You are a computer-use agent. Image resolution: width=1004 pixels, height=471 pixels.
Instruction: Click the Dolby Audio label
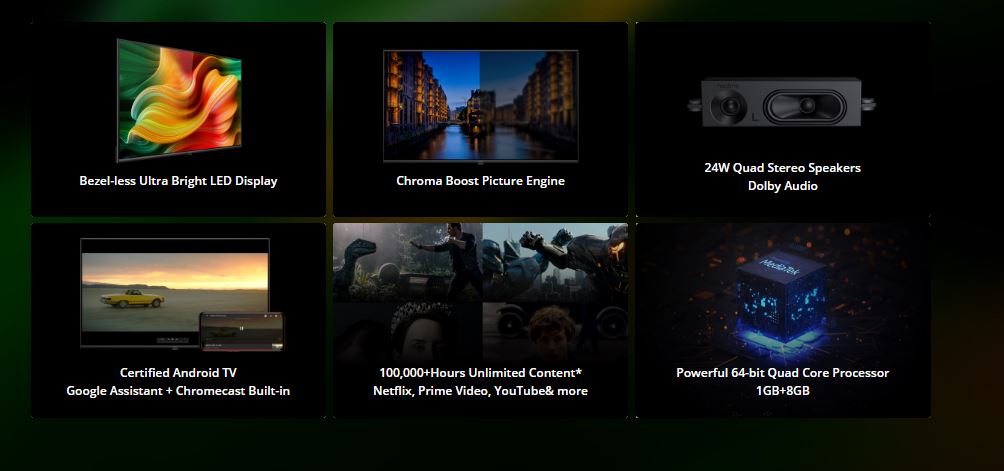pyautogui.click(x=782, y=186)
